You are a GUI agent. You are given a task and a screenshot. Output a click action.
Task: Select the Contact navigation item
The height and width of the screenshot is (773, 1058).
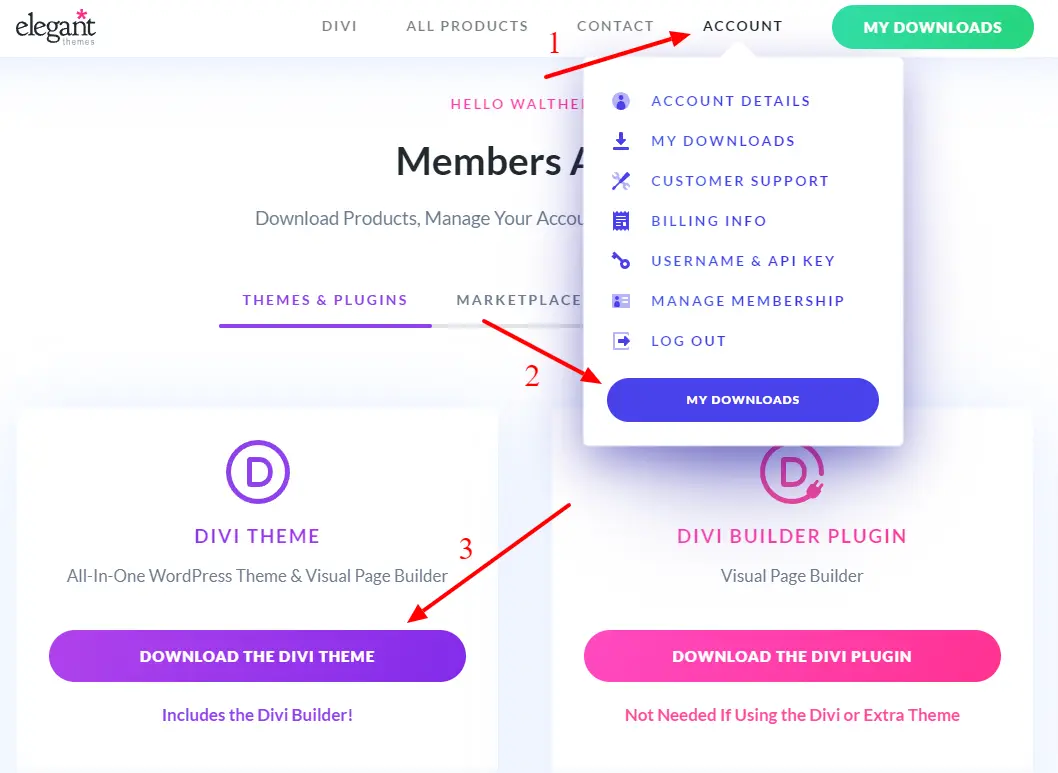pos(615,26)
